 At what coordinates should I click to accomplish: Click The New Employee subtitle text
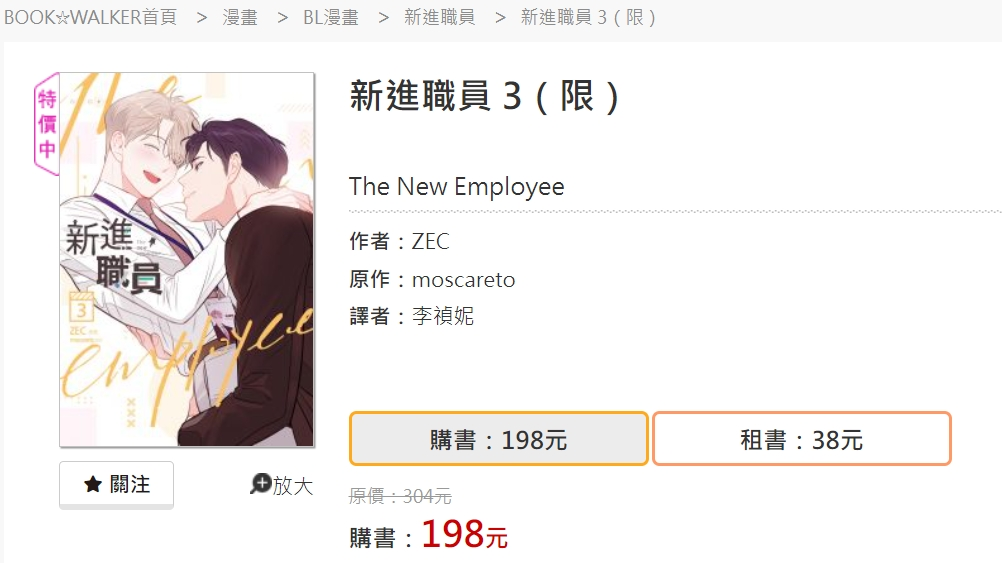456,187
